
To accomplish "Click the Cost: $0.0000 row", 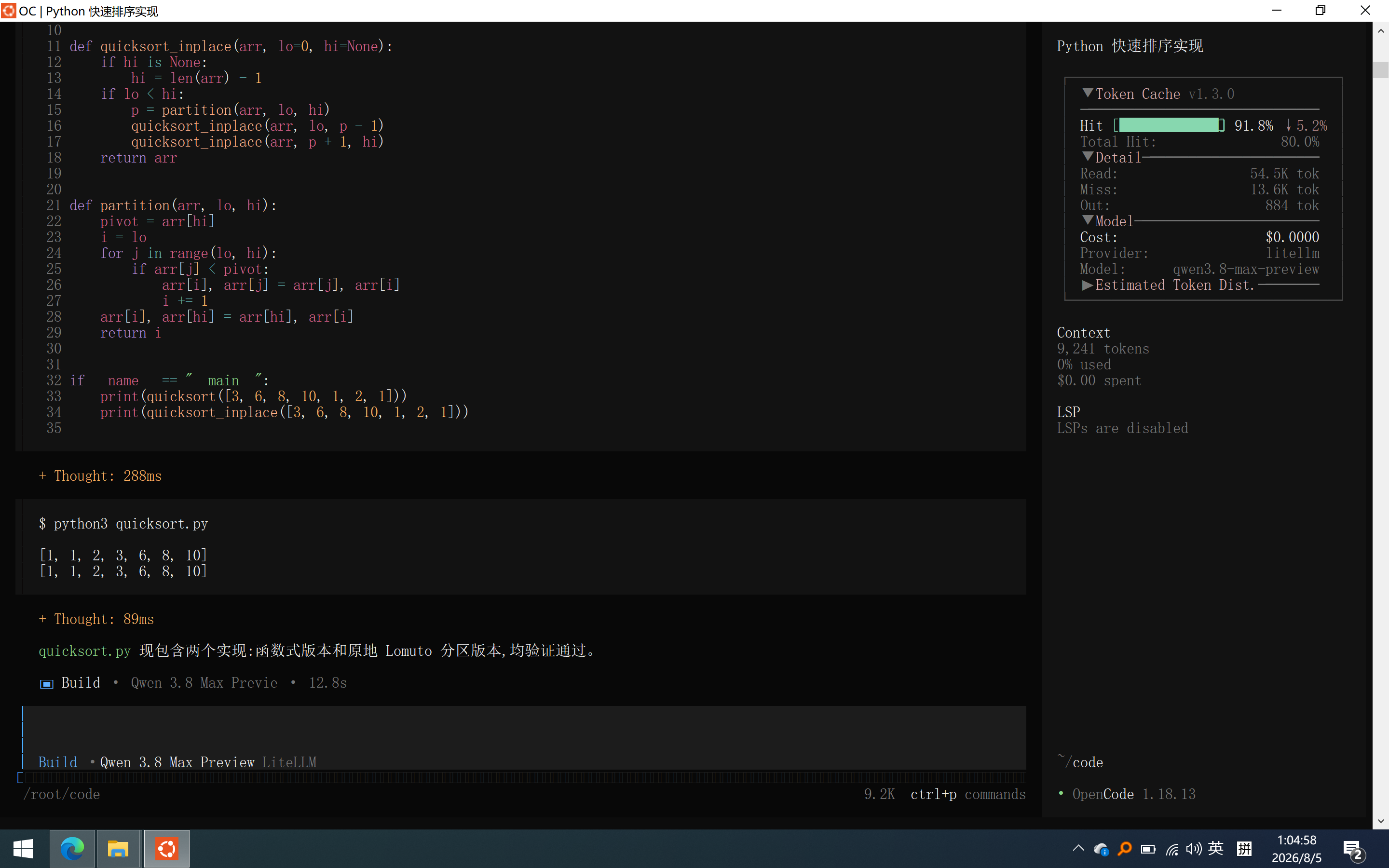I will click(x=1199, y=237).
